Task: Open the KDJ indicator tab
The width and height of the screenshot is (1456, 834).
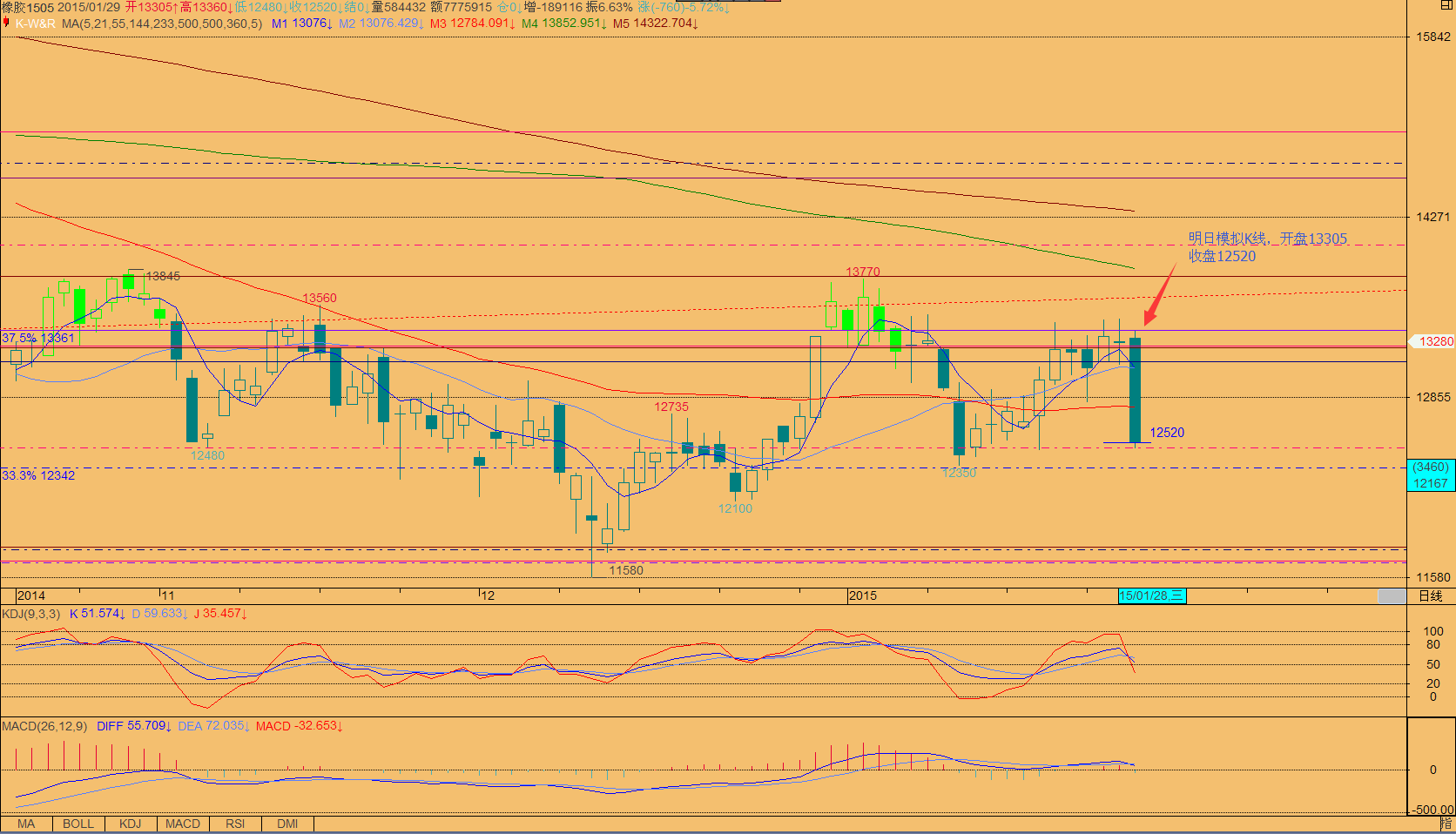Action: pyautogui.click(x=131, y=824)
